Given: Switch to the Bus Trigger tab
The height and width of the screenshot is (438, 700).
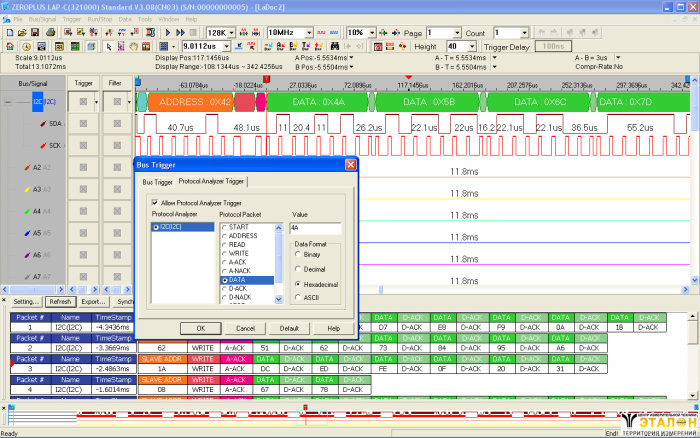Looking at the screenshot, I should [x=157, y=182].
